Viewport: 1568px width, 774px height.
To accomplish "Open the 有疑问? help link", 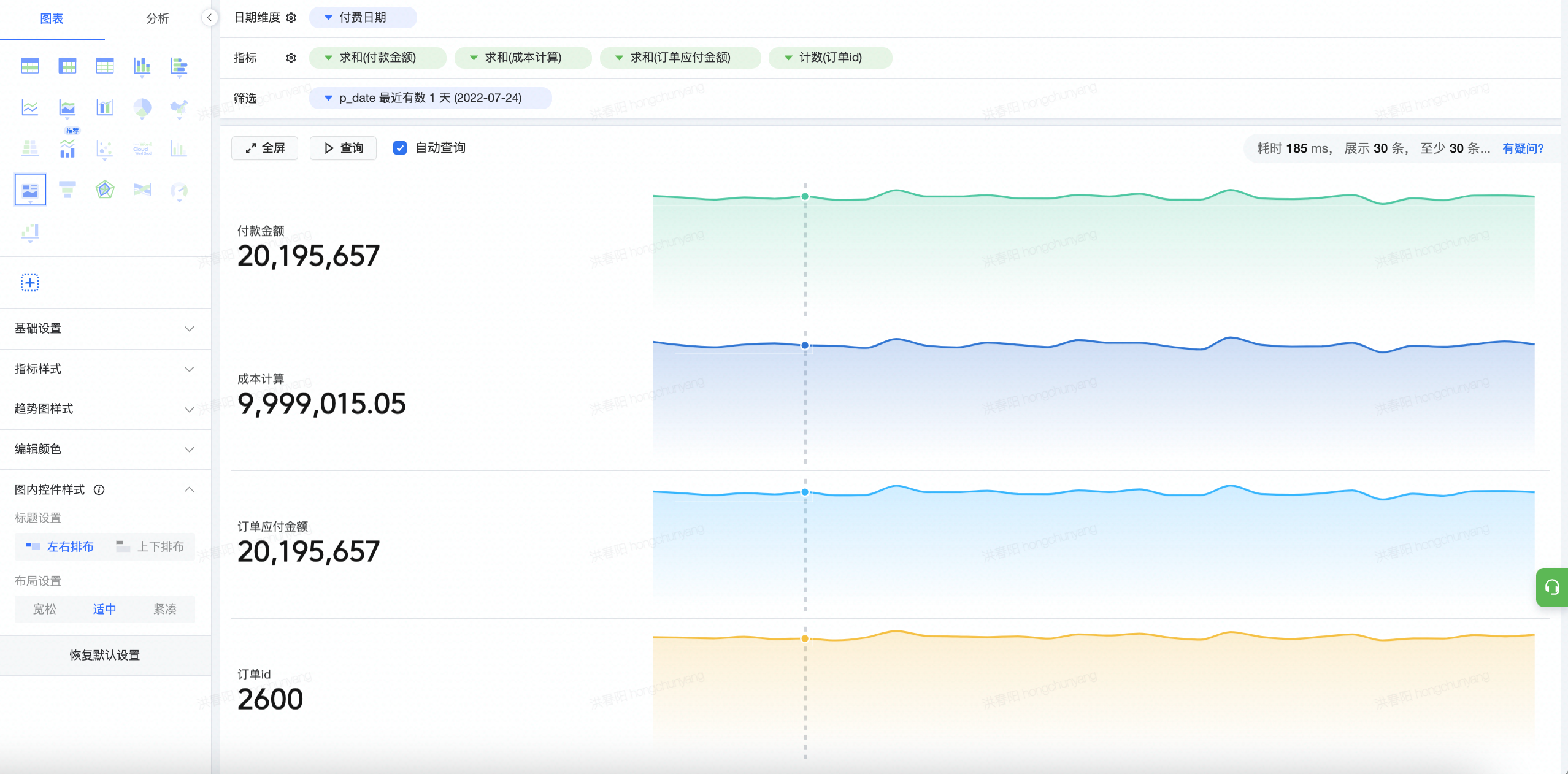I will (1523, 148).
